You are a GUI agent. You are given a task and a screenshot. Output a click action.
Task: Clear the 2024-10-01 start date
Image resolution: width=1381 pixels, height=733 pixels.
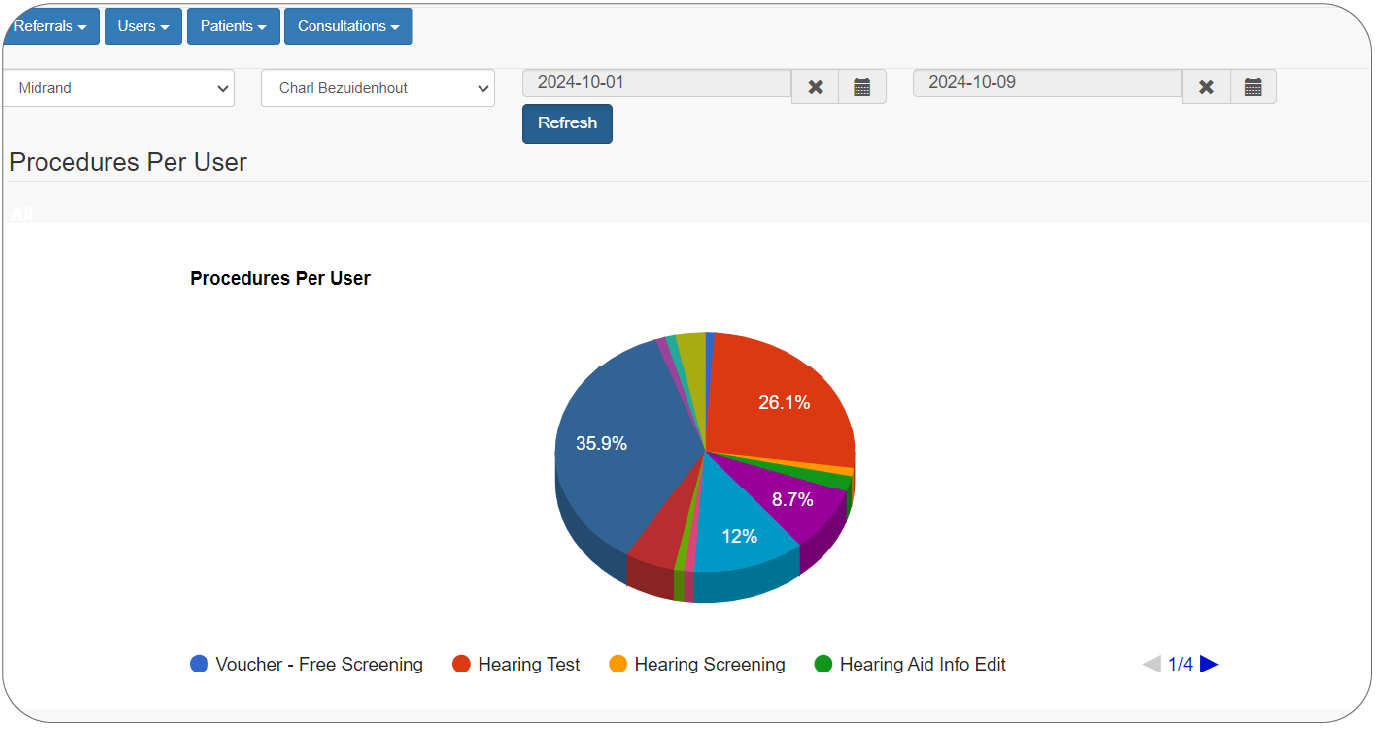click(814, 86)
